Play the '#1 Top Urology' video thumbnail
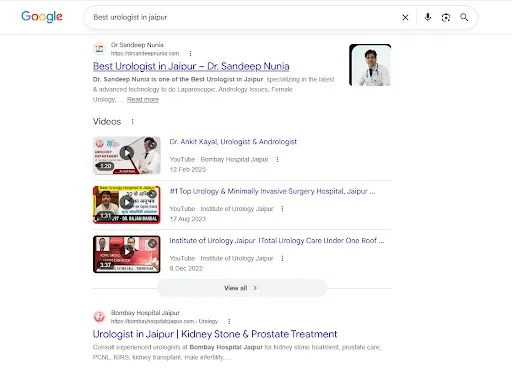 (x=127, y=205)
